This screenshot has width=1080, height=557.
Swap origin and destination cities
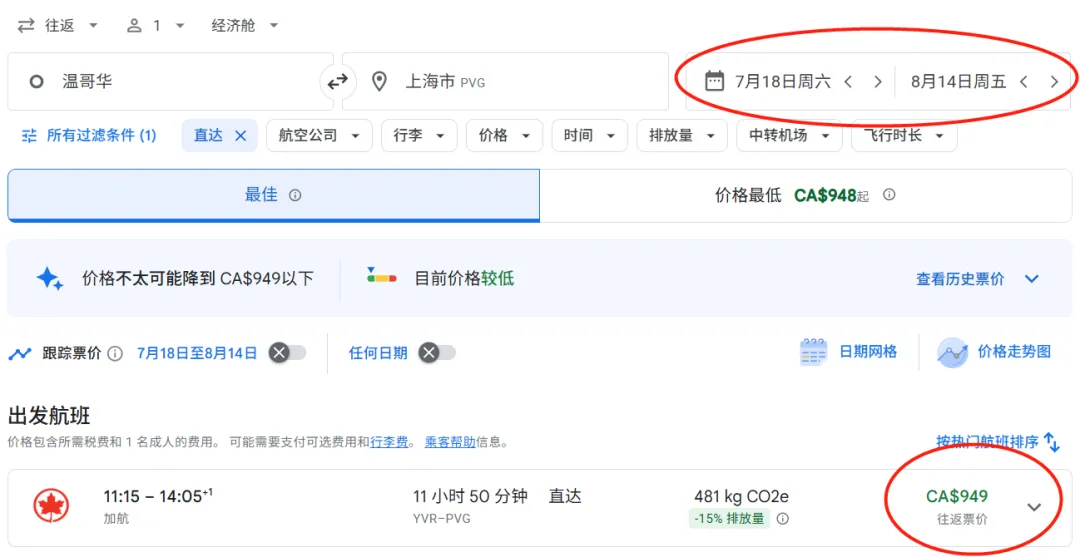(x=338, y=82)
